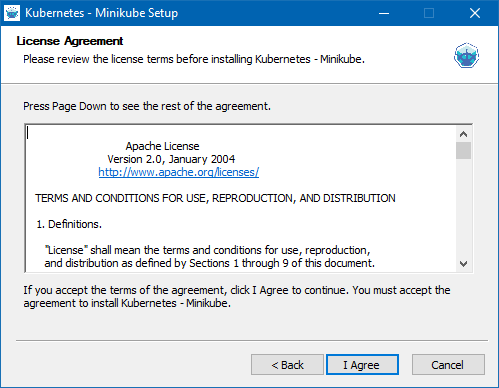Cancel the Minikube setup

[448, 365]
